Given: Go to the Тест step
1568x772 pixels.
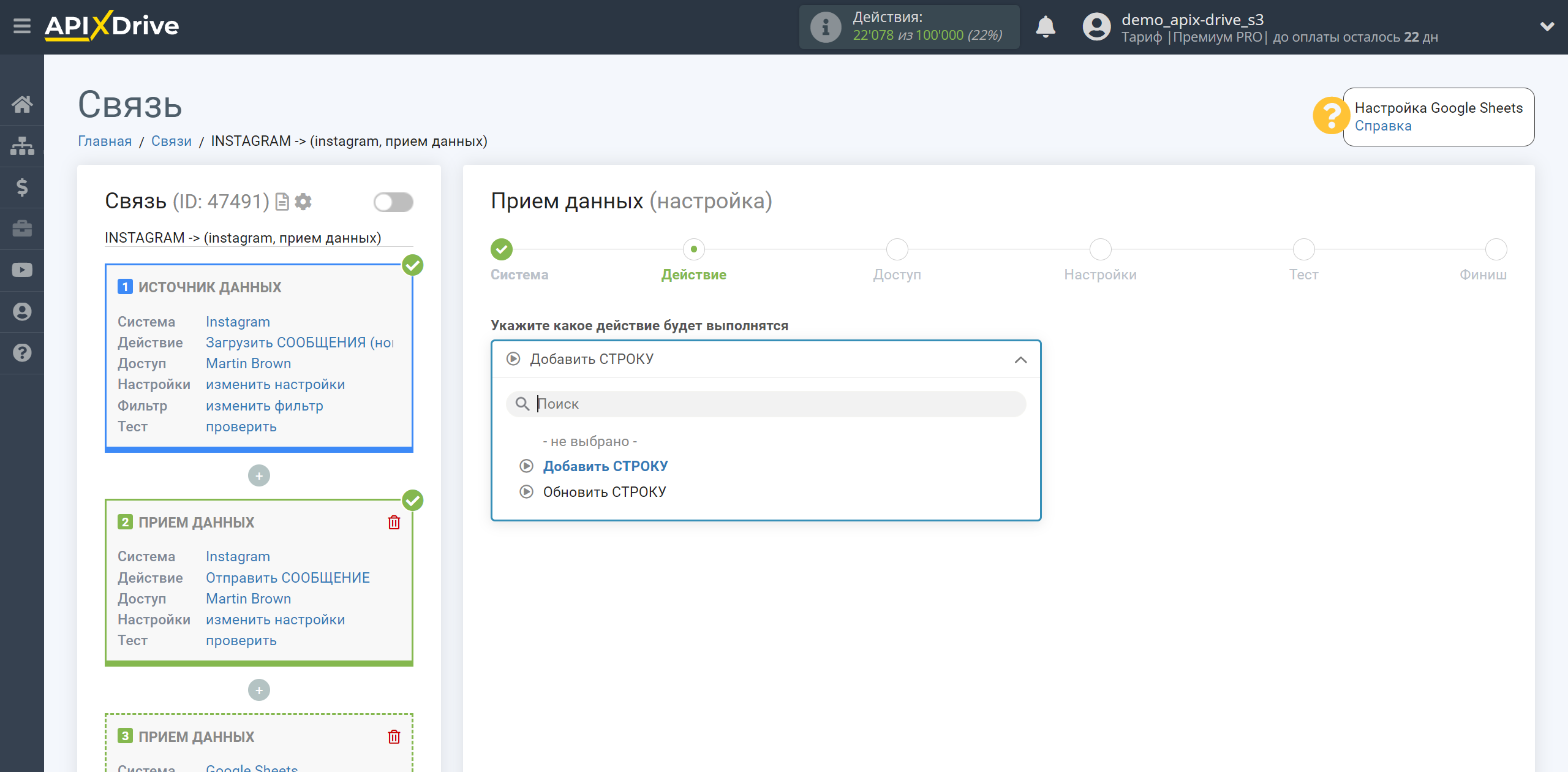Looking at the screenshot, I should 1304,249.
